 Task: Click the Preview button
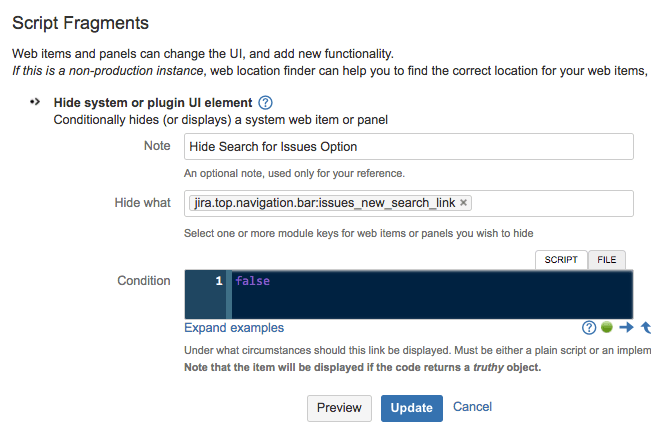[339, 408]
